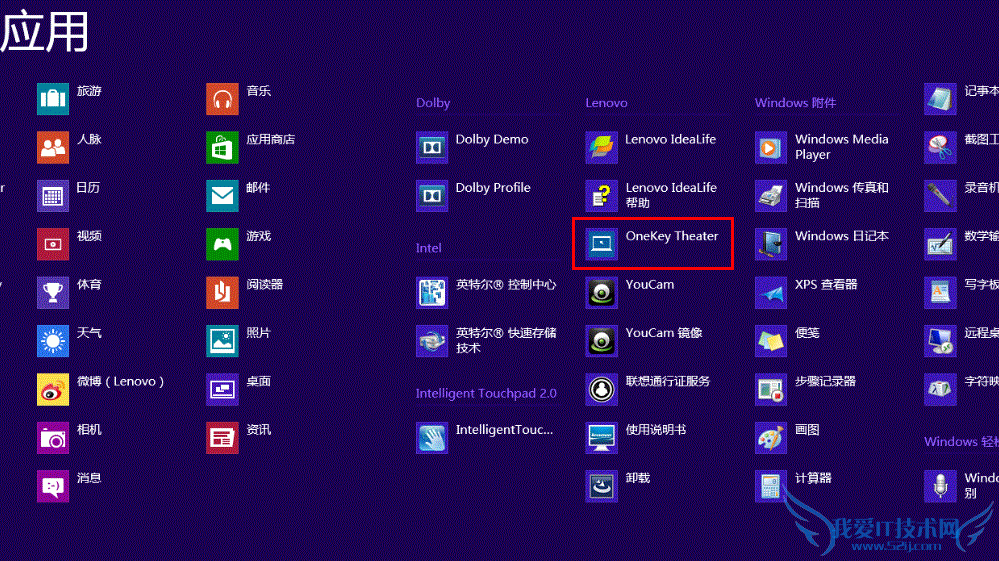Open the 联想通行证服务 icon

601,389
